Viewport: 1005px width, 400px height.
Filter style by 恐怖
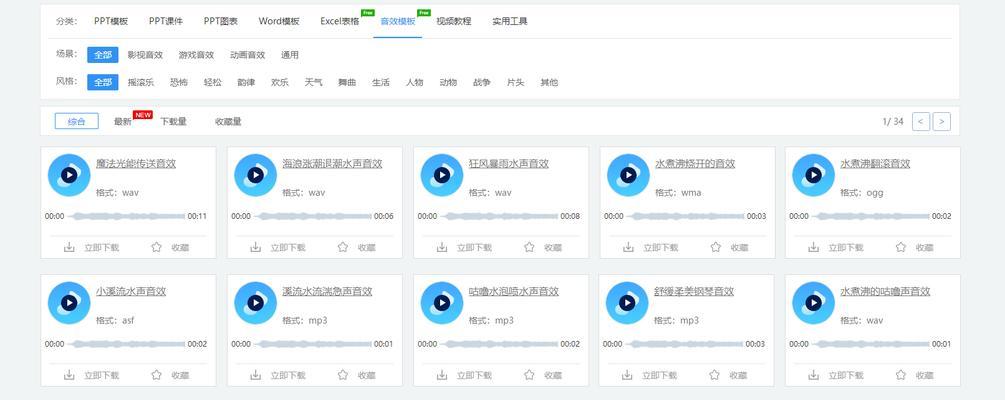point(179,82)
